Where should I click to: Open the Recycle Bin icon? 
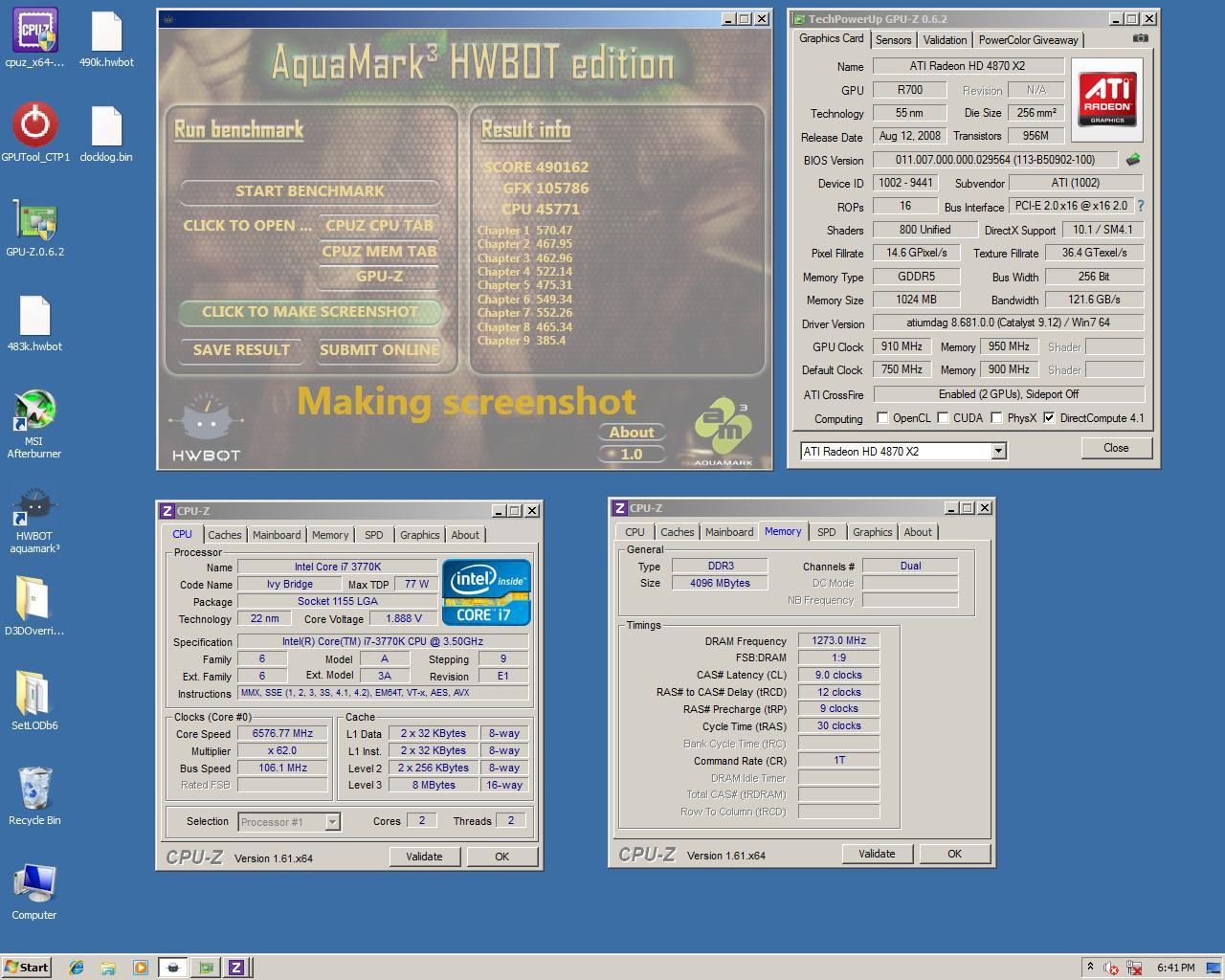coord(34,795)
